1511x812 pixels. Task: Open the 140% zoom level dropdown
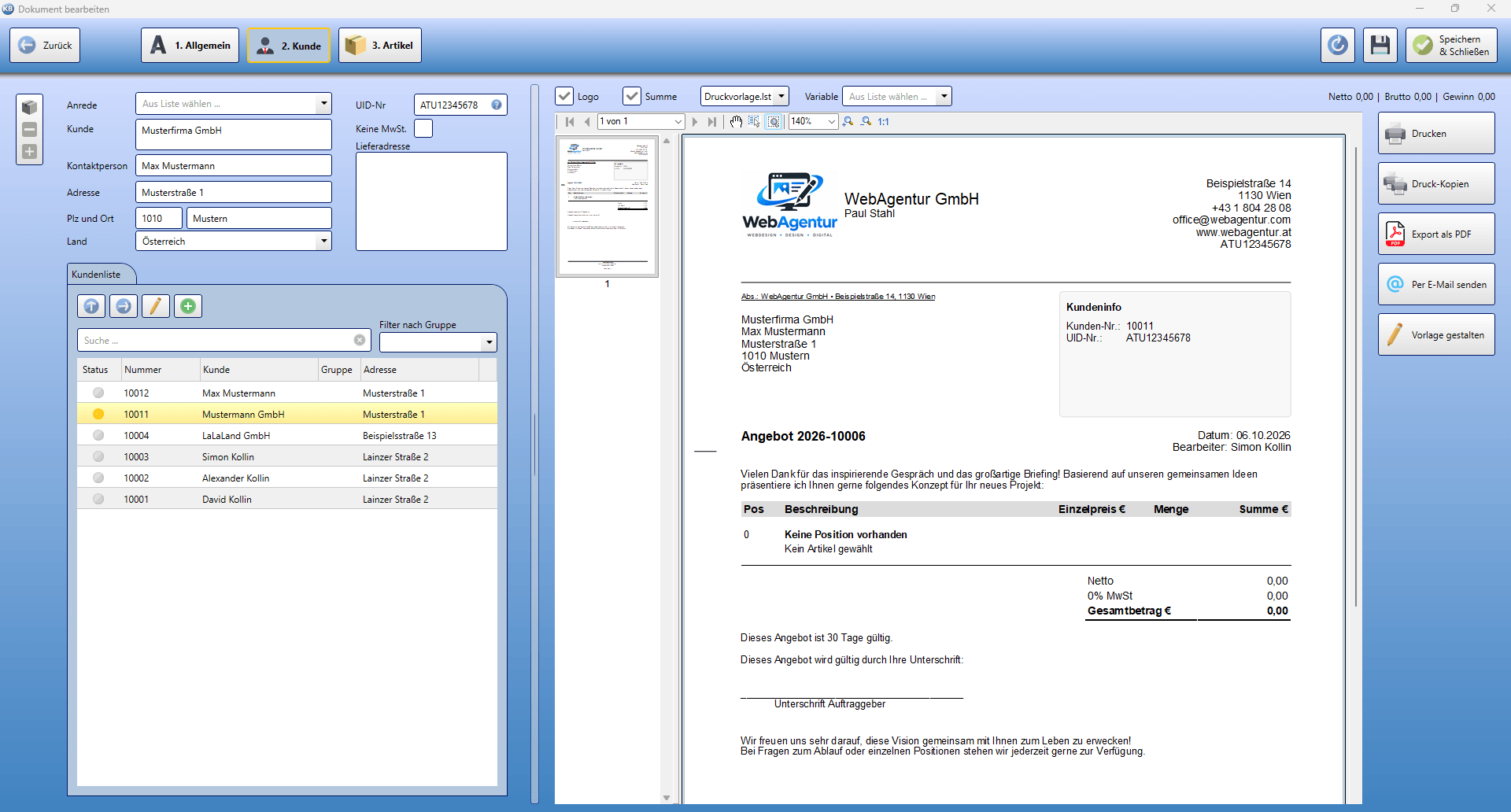click(x=832, y=121)
